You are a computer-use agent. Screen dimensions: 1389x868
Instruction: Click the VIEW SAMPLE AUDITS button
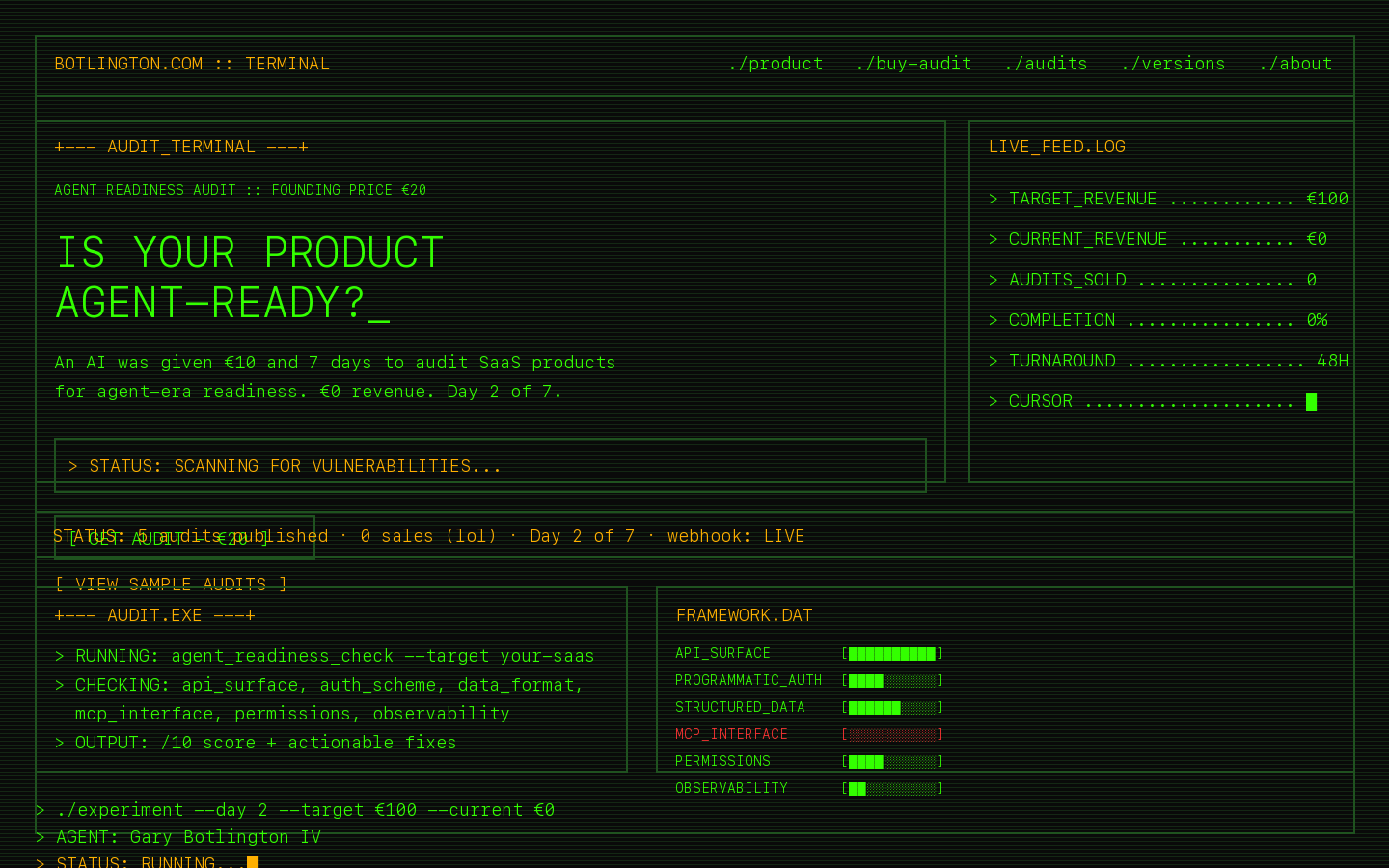coord(171,583)
